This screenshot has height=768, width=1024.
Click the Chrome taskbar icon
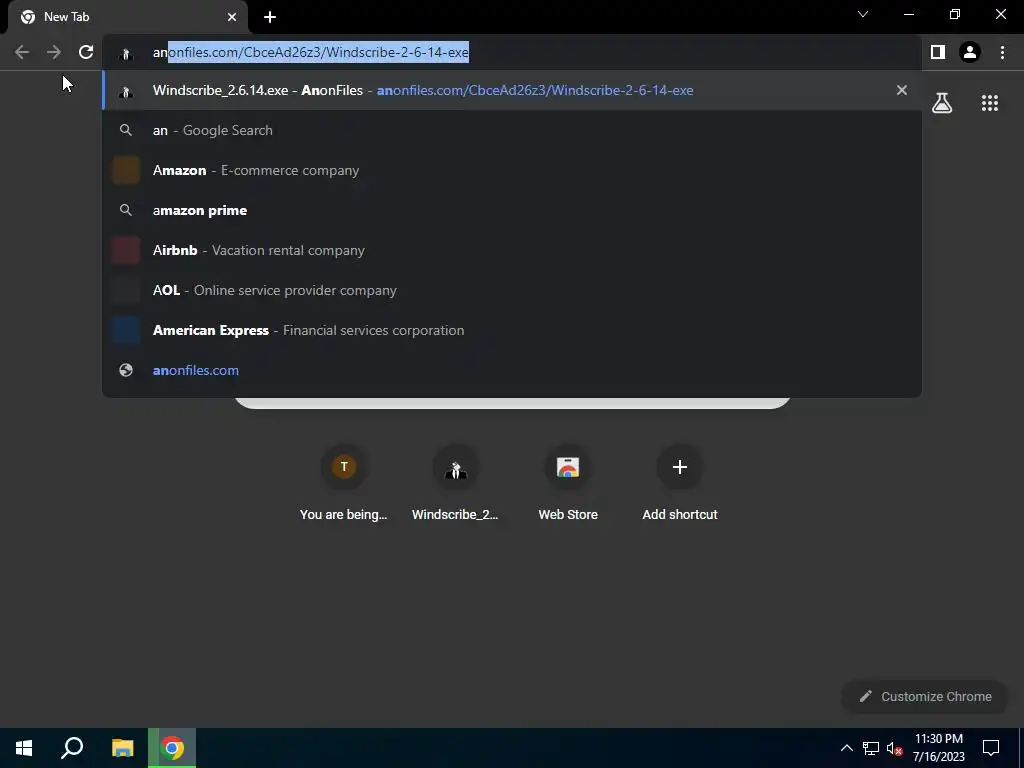[172, 748]
